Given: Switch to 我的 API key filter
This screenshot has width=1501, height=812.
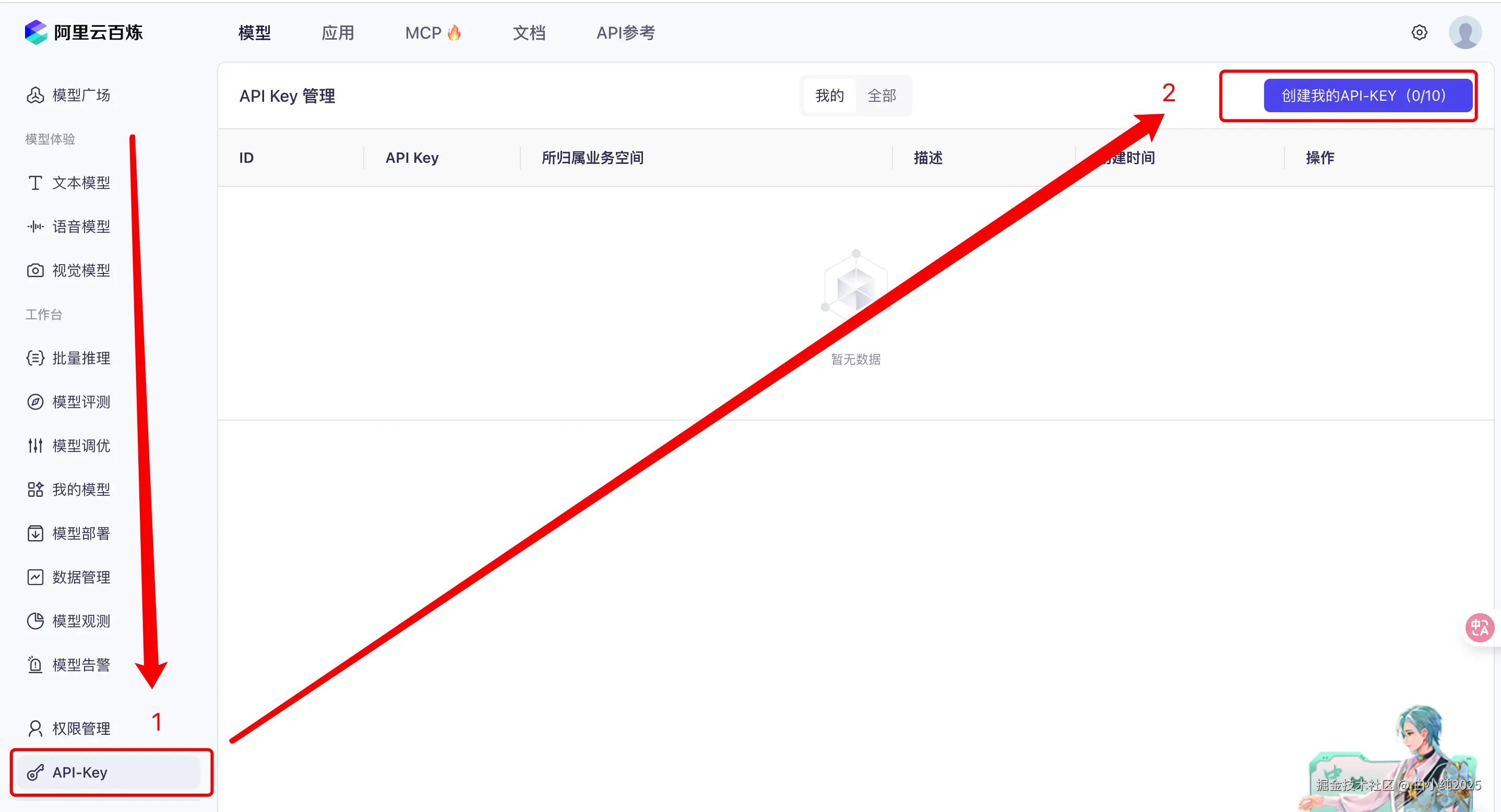Looking at the screenshot, I should tap(829, 95).
